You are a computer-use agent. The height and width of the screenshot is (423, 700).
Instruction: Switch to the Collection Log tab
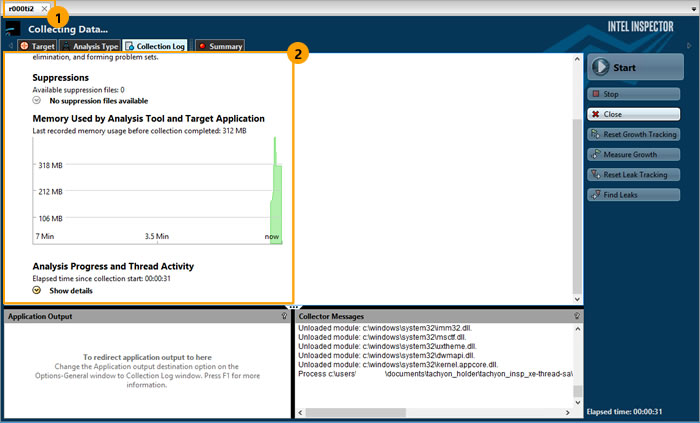pos(155,46)
